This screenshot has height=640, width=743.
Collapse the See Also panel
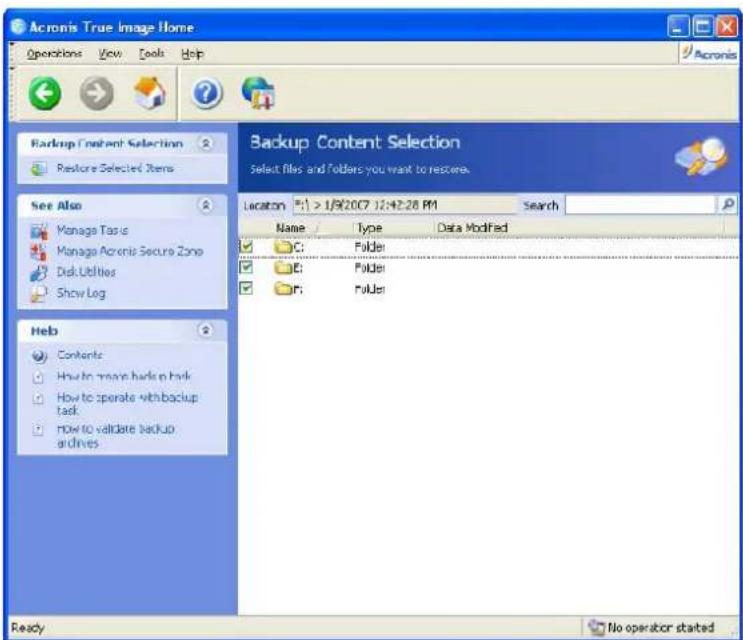[206, 205]
